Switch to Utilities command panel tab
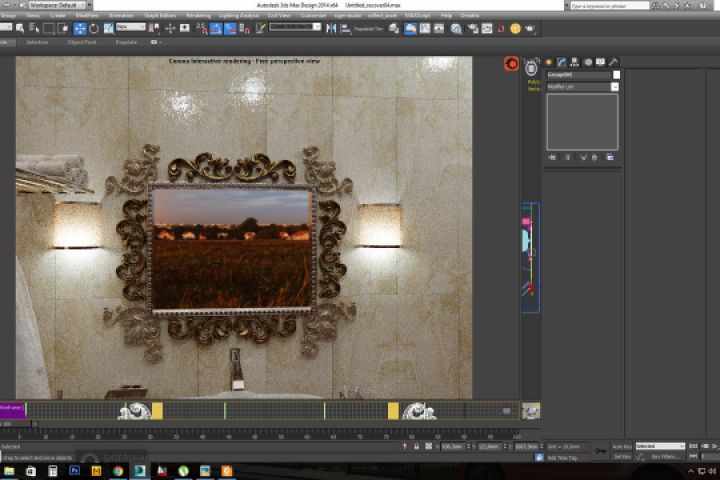Image resolution: width=720 pixels, height=480 pixels. (x=613, y=62)
